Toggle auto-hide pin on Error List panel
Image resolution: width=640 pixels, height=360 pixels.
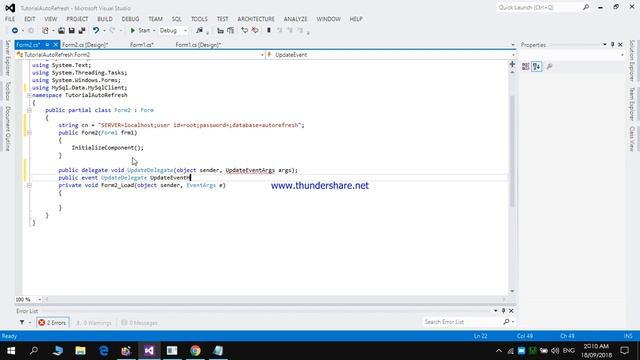[x=503, y=311]
